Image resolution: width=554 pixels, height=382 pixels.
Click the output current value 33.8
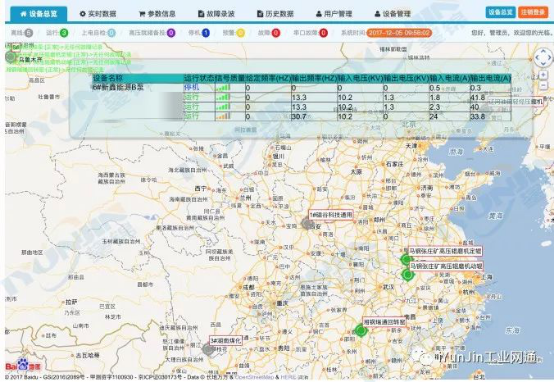point(478,116)
